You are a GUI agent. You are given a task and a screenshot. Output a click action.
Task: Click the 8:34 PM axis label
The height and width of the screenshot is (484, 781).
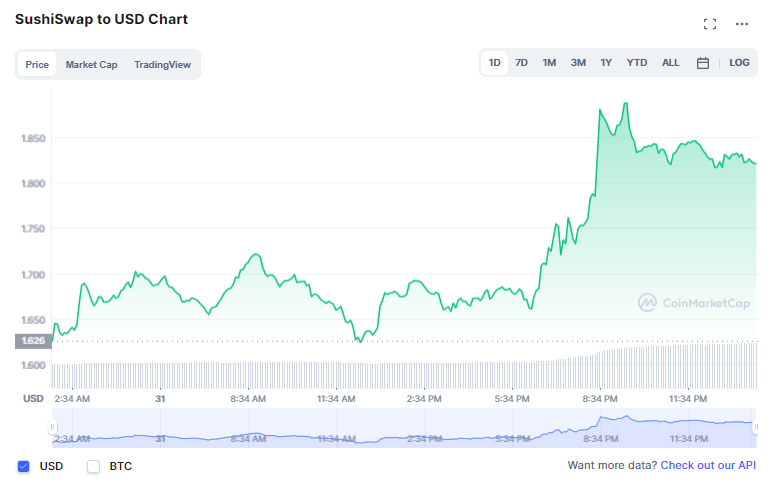tap(600, 399)
